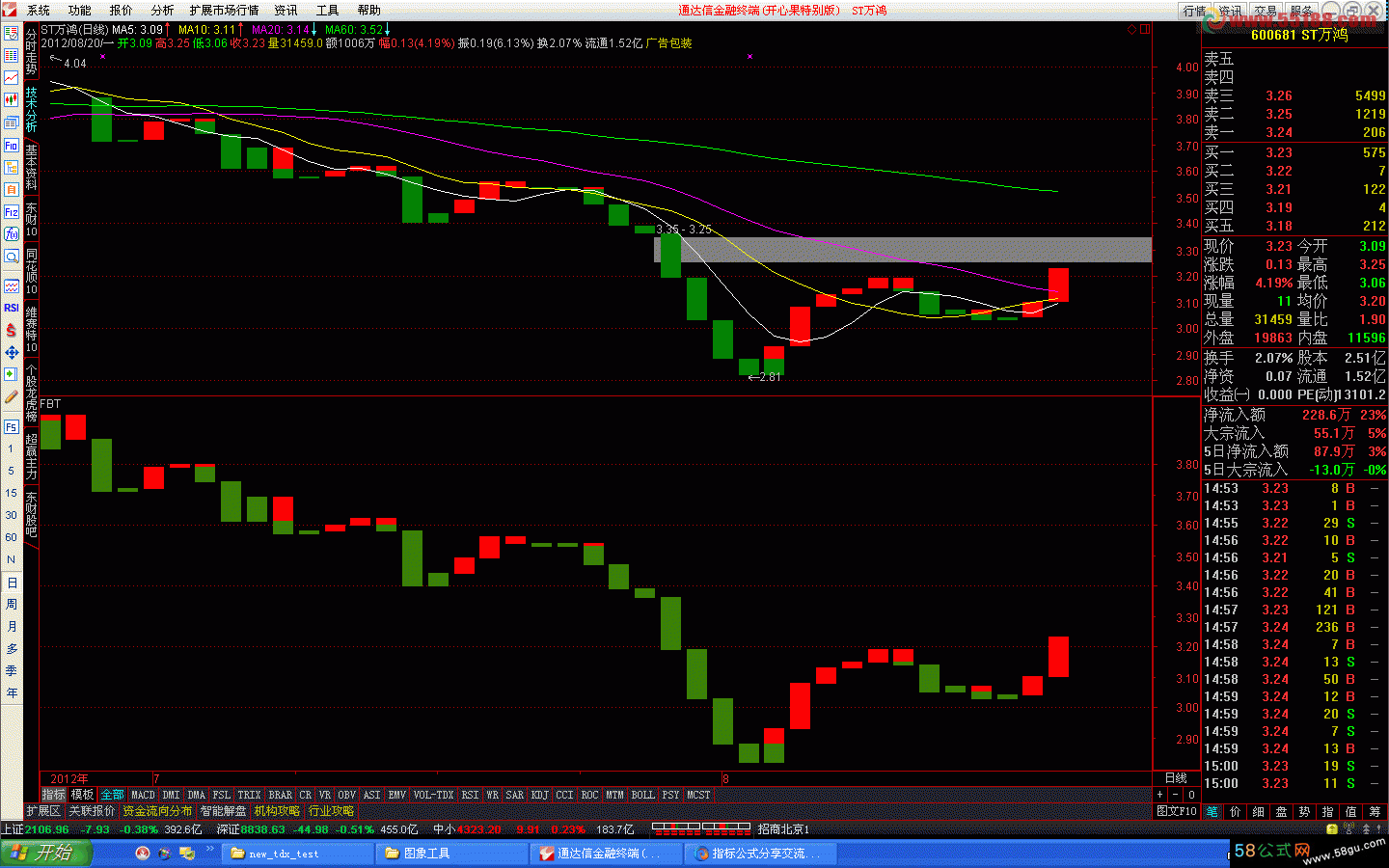Click the 0 reset button beside minus

point(1192,795)
